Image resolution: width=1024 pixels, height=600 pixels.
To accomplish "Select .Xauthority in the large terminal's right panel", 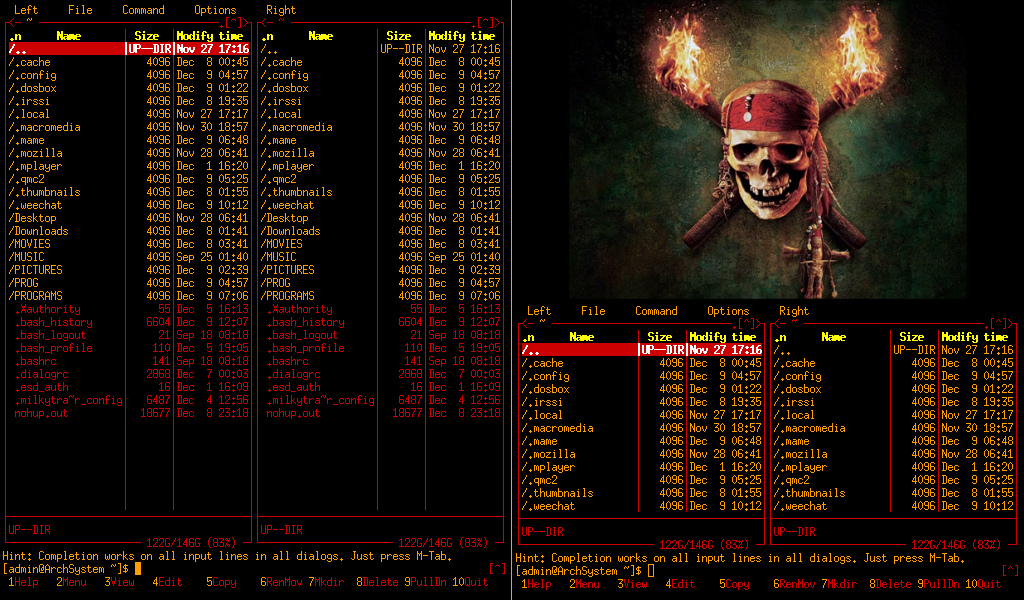I will [x=381, y=309].
